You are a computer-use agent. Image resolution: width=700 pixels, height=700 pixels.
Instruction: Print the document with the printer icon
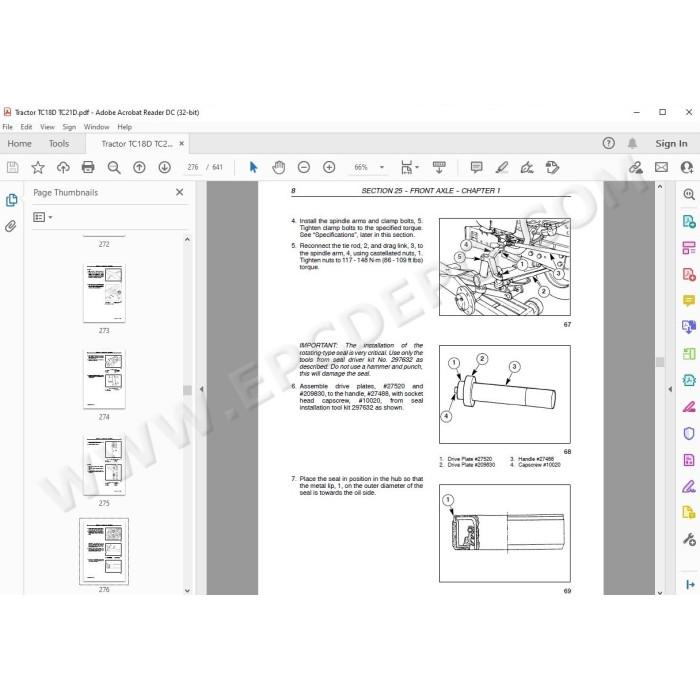[88, 167]
